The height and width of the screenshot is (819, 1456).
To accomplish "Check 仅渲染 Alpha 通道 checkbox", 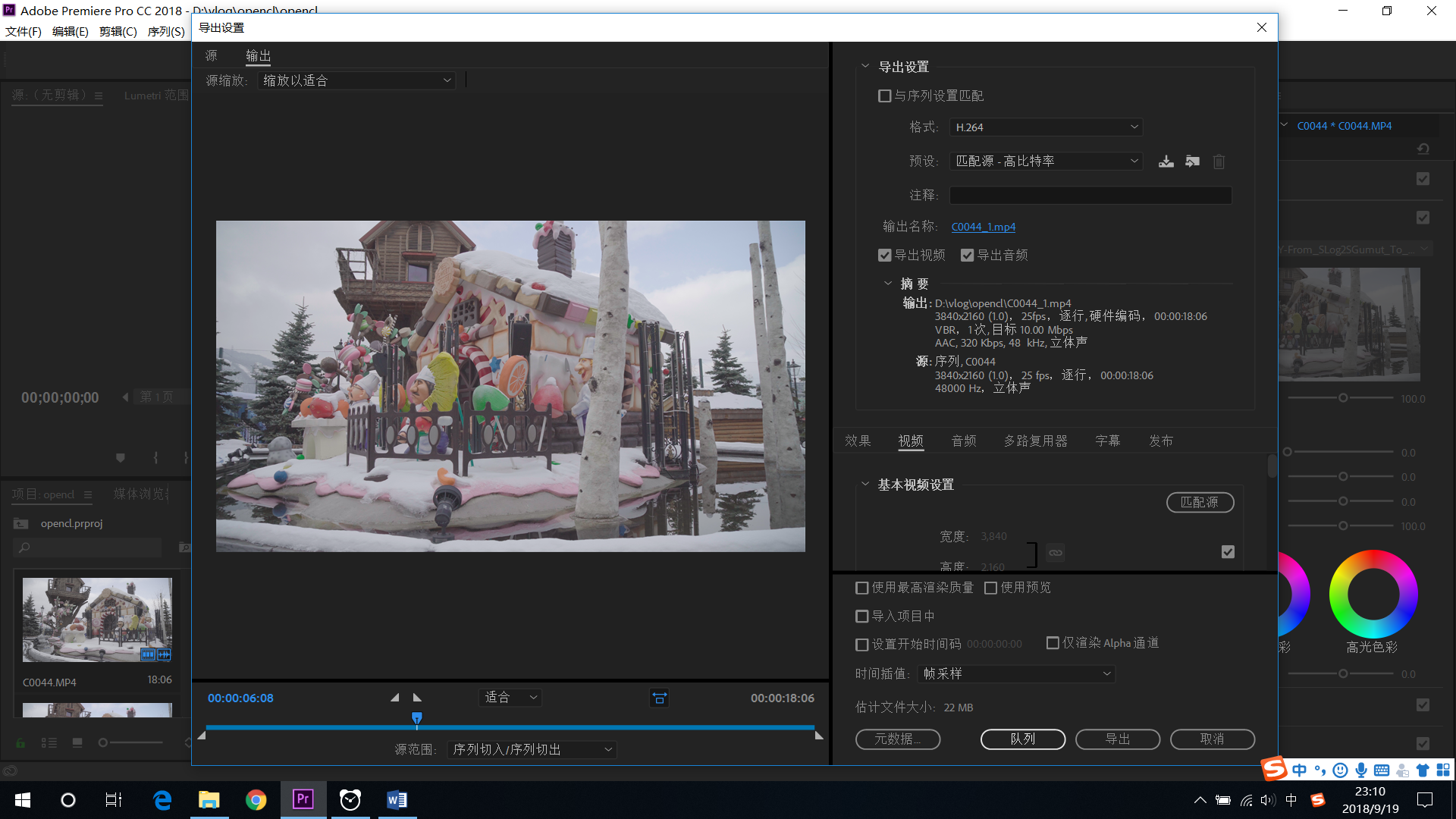I will tap(1053, 643).
